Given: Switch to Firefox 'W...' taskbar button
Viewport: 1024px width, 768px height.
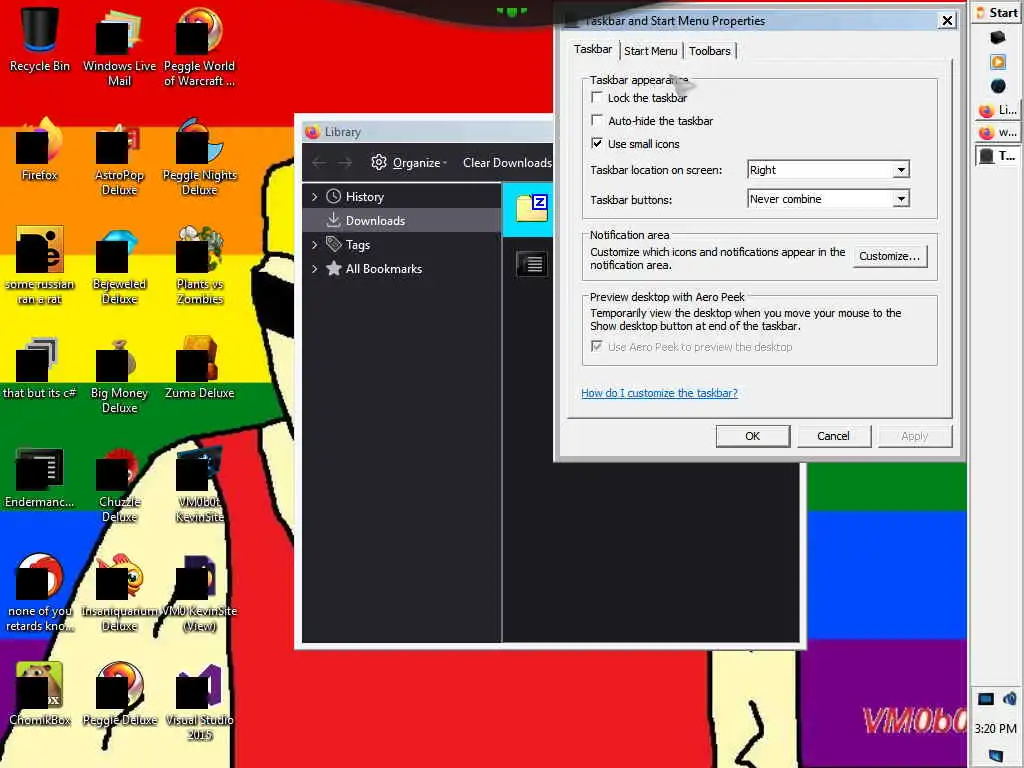Looking at the screenshot, I should pos(997,133).
